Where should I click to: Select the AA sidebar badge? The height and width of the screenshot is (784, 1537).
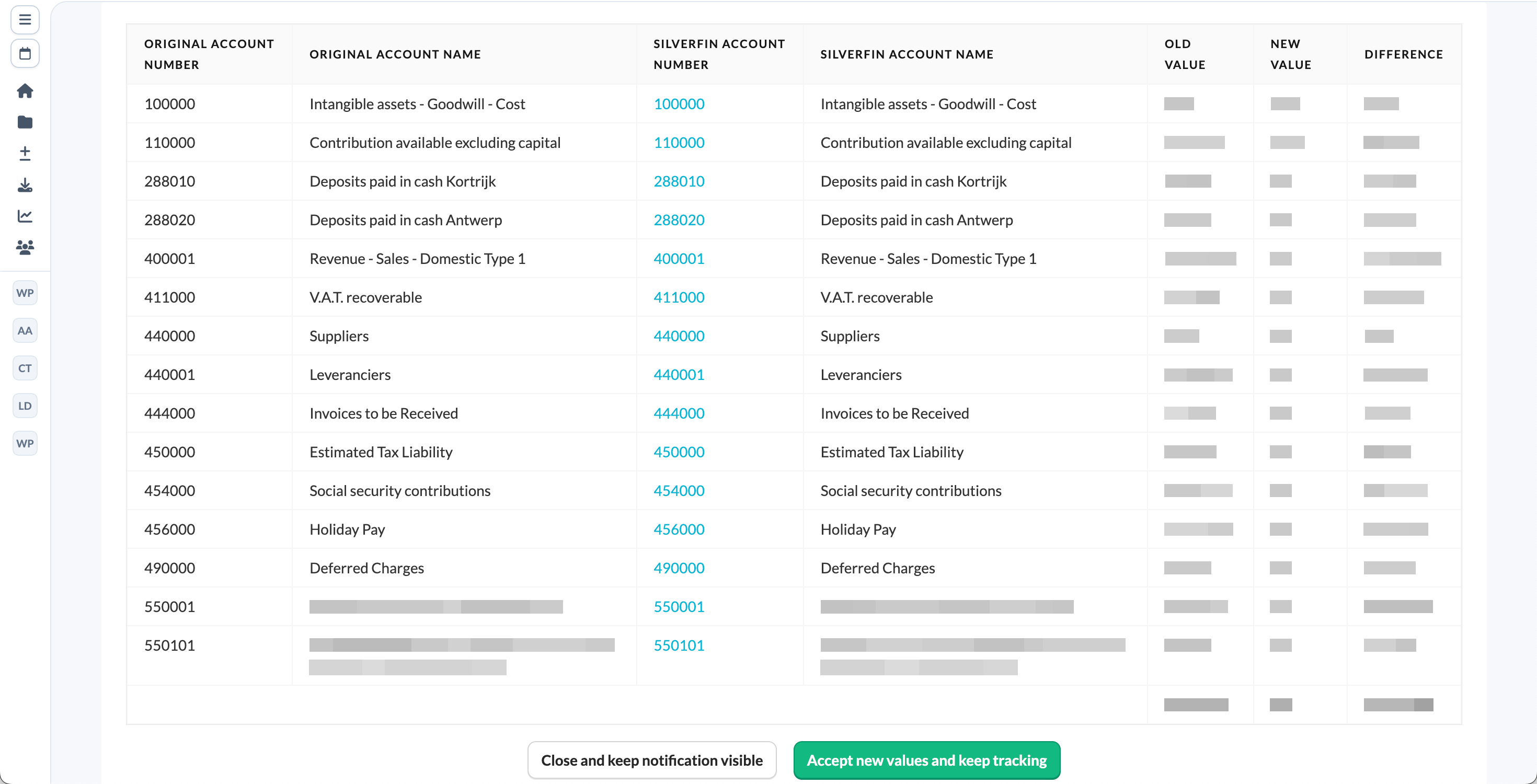coord(25,330)
